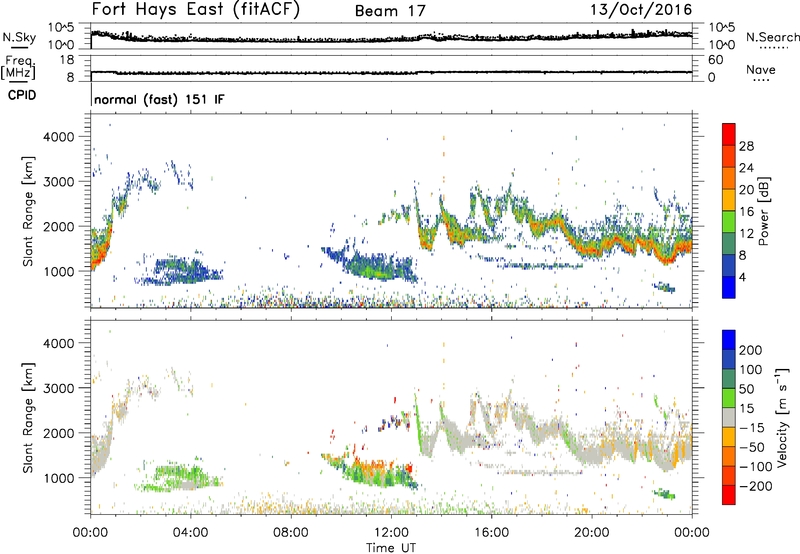Click the "04:00" time axis label

(191, 533)
